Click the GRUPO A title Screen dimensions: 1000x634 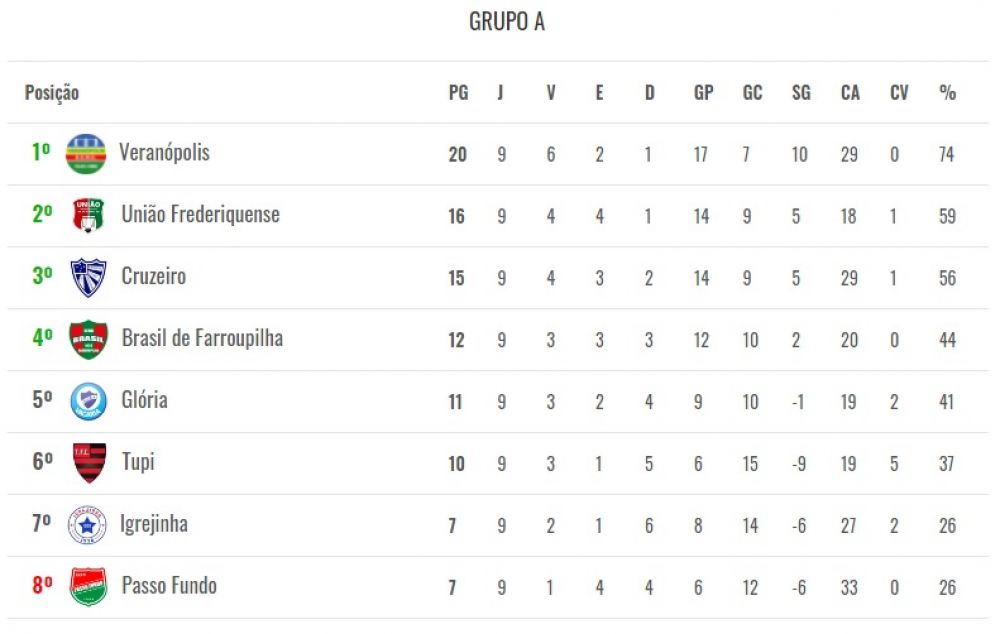(x=506, y=22)
